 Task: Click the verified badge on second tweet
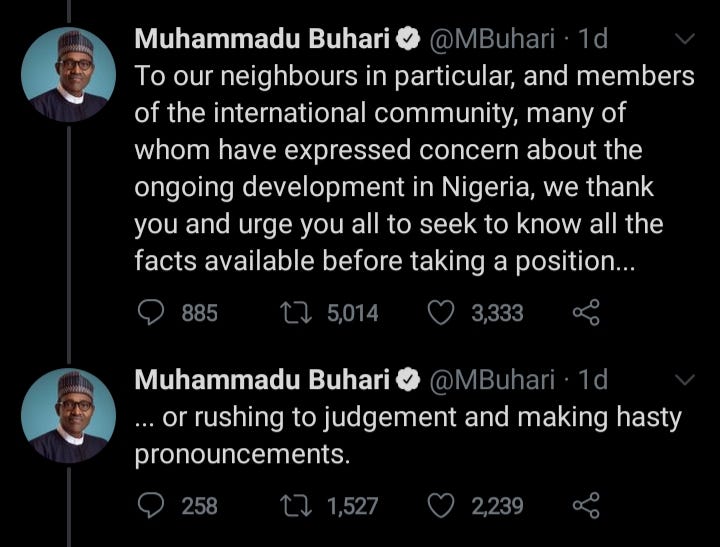point(408,380)
